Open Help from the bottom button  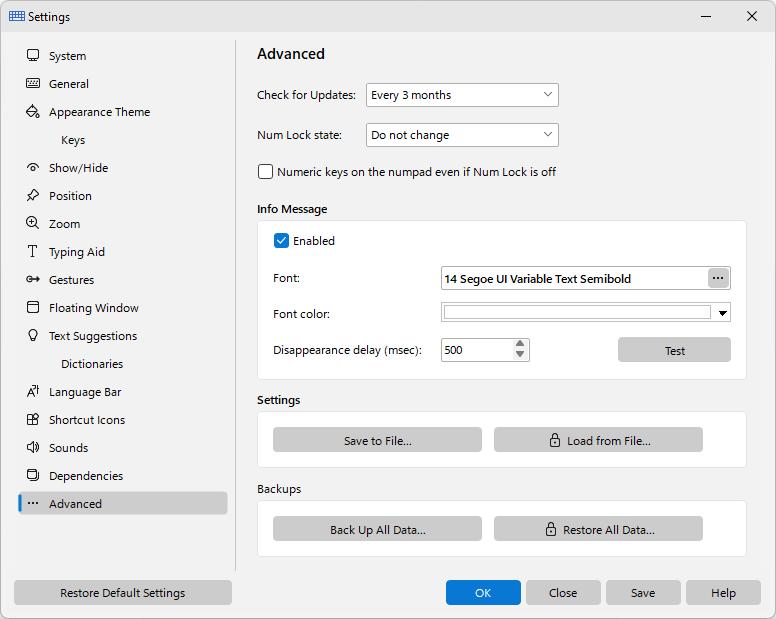pos(723,592)
